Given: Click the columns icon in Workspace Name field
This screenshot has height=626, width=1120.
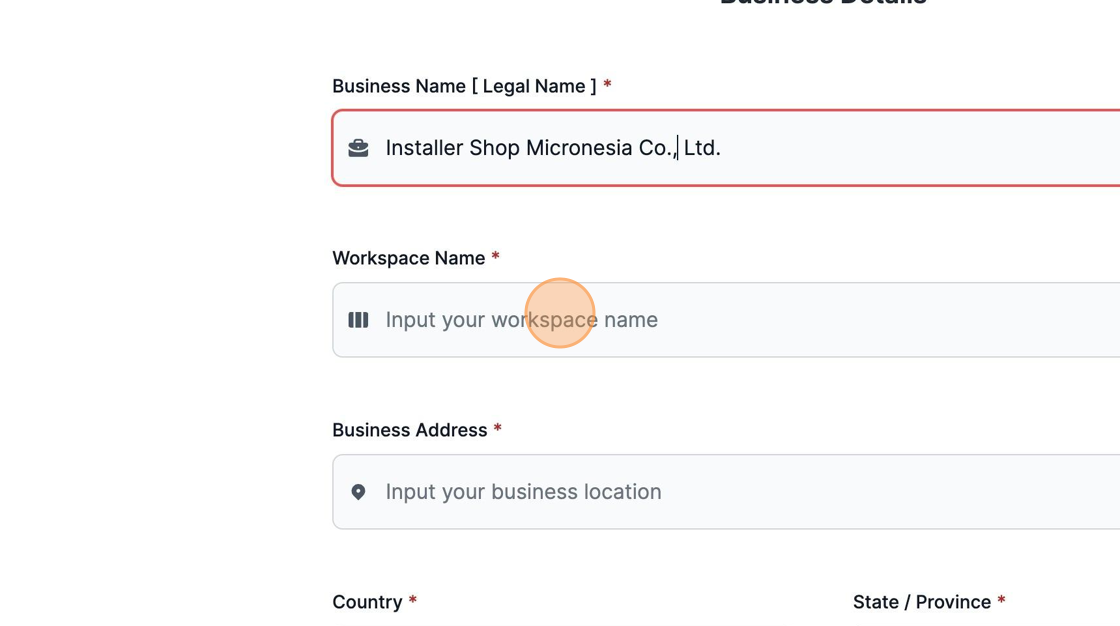Looking at the screenshot, I should coord(359,319).
